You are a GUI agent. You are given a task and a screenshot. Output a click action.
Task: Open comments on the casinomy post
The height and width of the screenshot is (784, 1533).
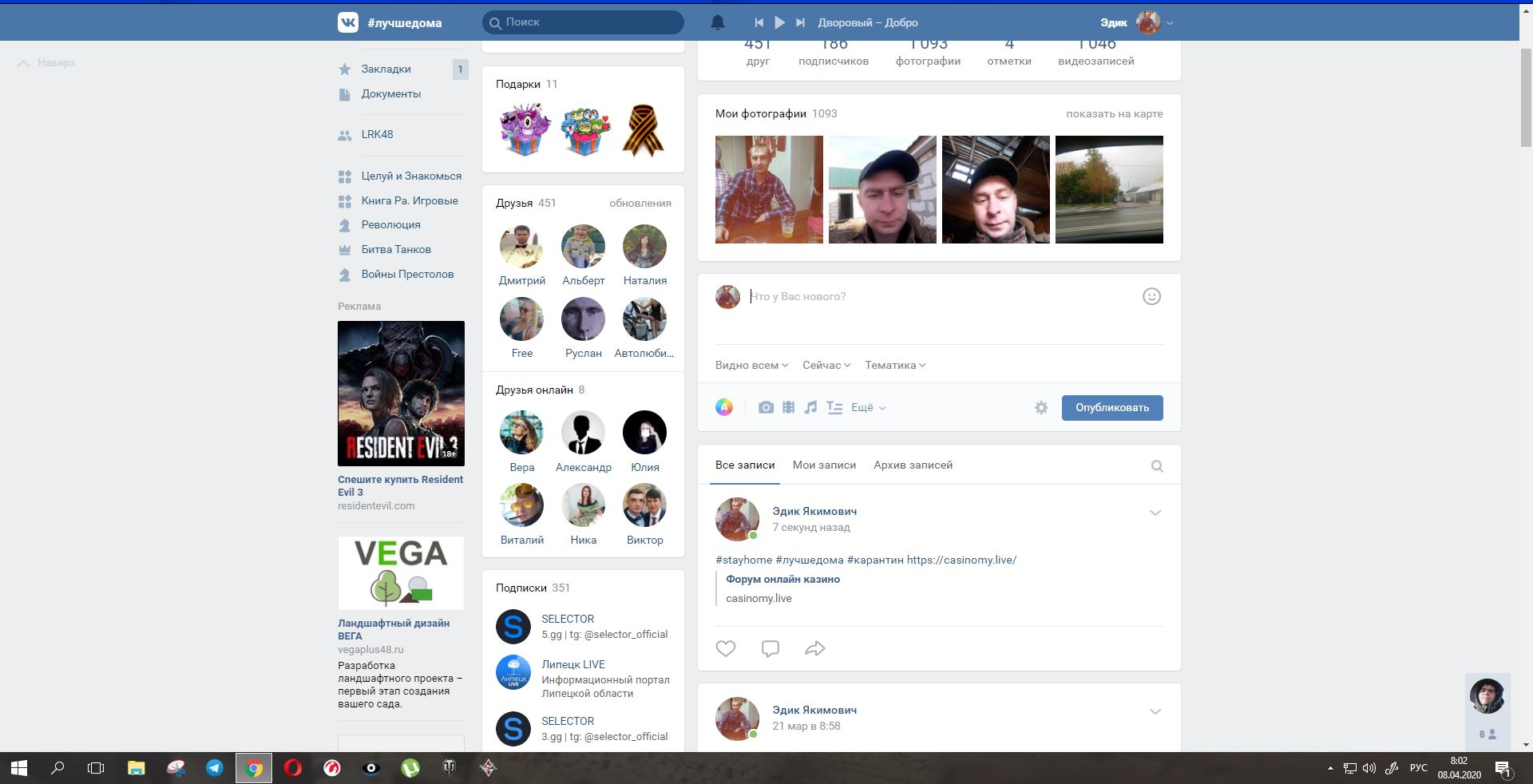point(770,648)
